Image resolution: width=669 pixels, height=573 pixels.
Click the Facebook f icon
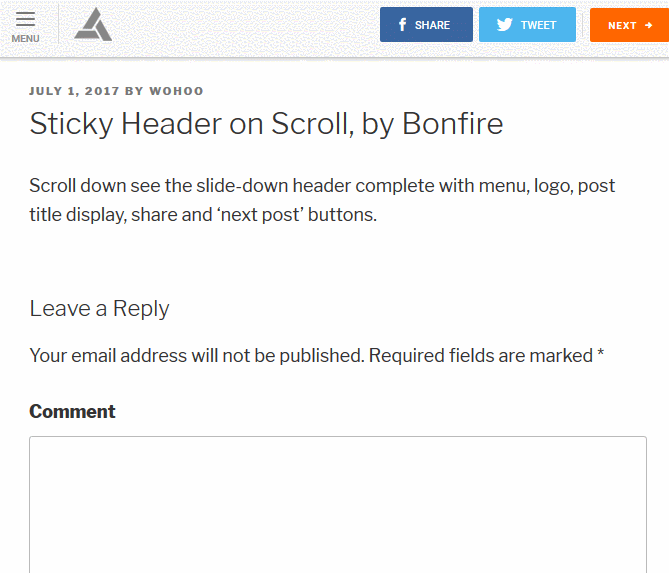tap(402, 24)
